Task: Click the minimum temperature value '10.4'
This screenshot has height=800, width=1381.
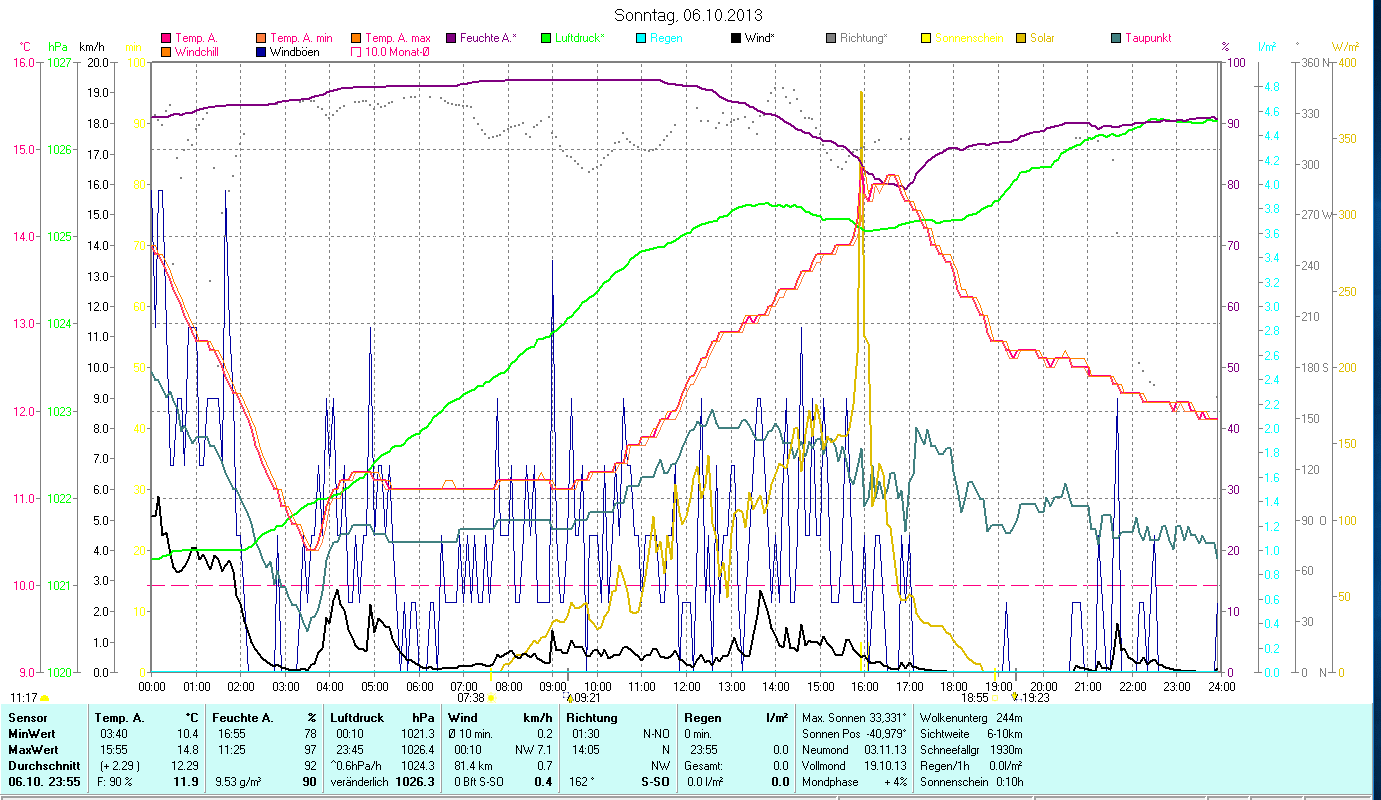Action: [x=187, y=734]
